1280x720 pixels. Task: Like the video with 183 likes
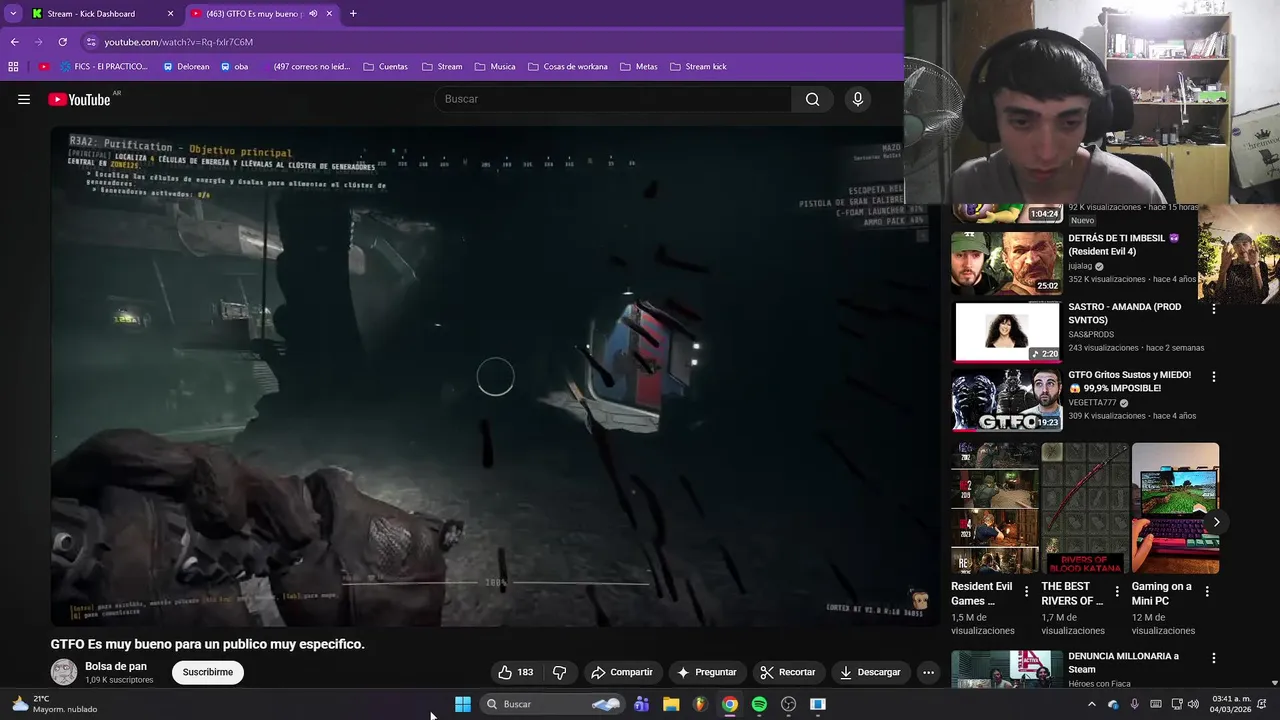coord(516,672)
